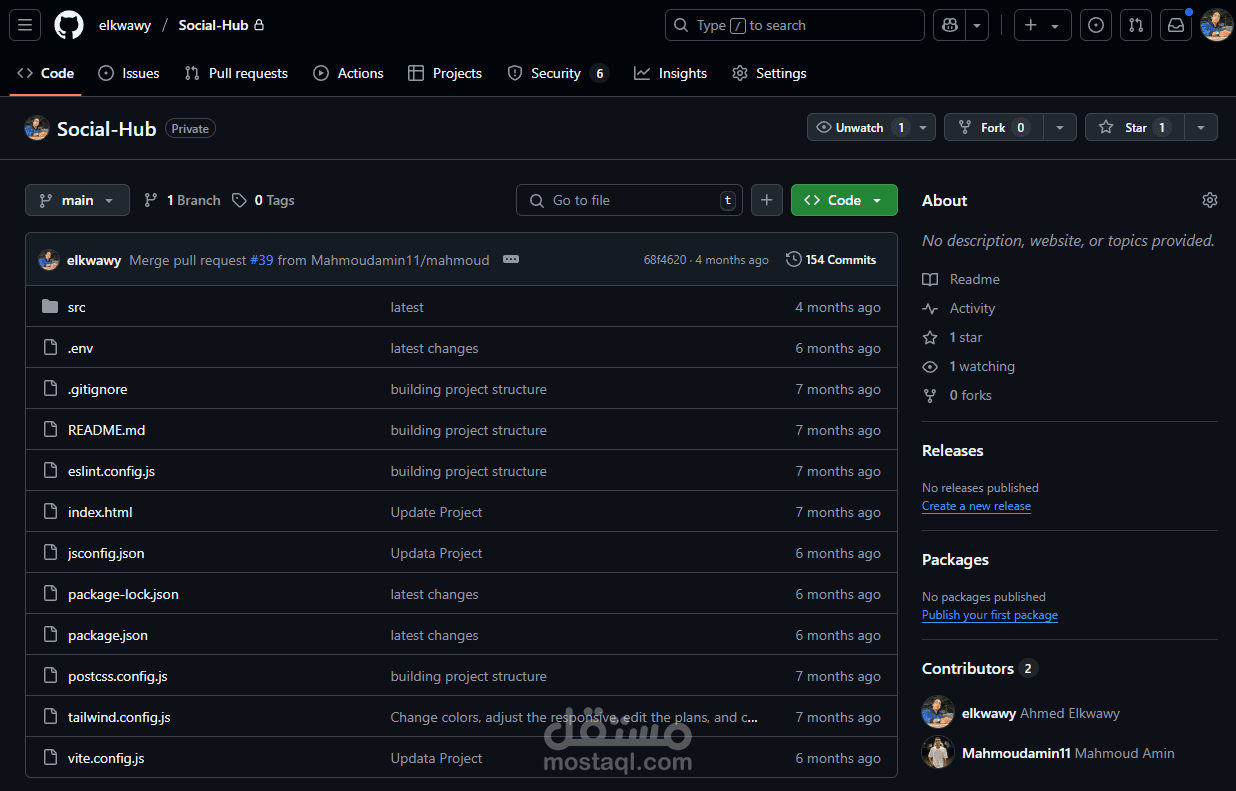The height and width of the screenshot is (791, 1236).
Task: Toggle the Star button on repository
Action: tap(1135, 128)
